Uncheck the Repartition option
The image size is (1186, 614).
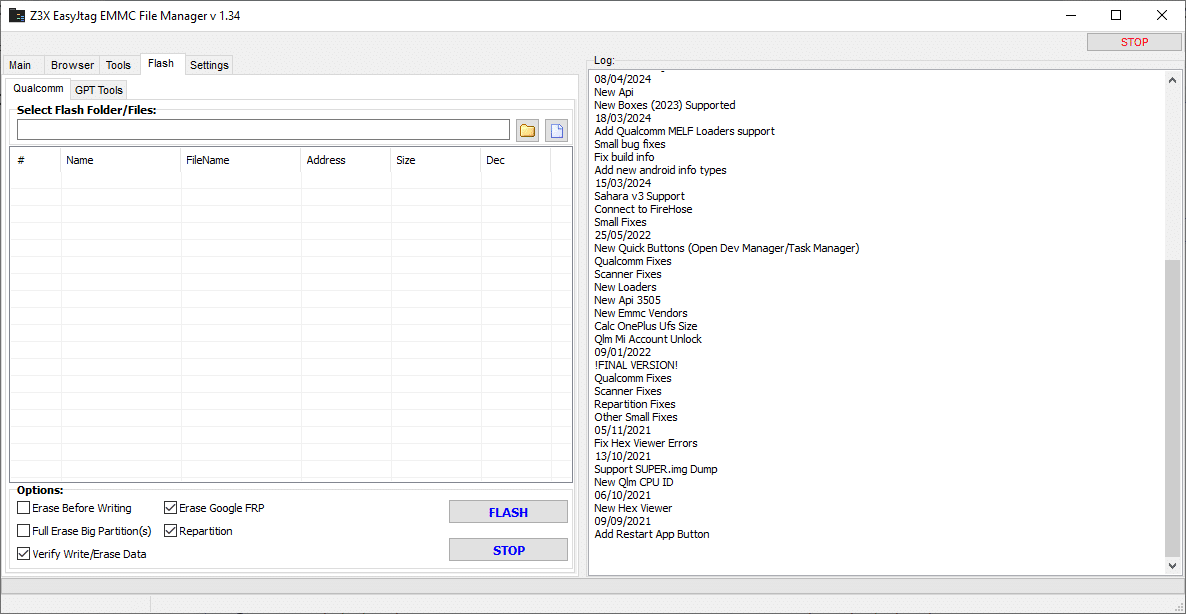click(171, 531)
